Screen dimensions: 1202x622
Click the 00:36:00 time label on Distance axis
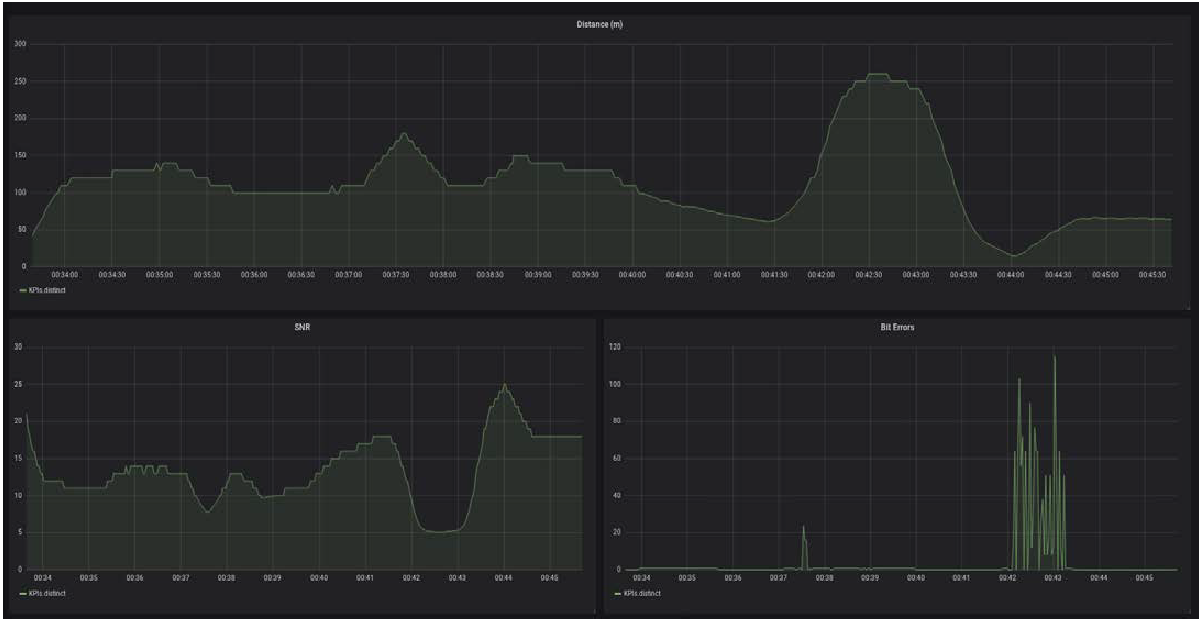coord(254,273)
